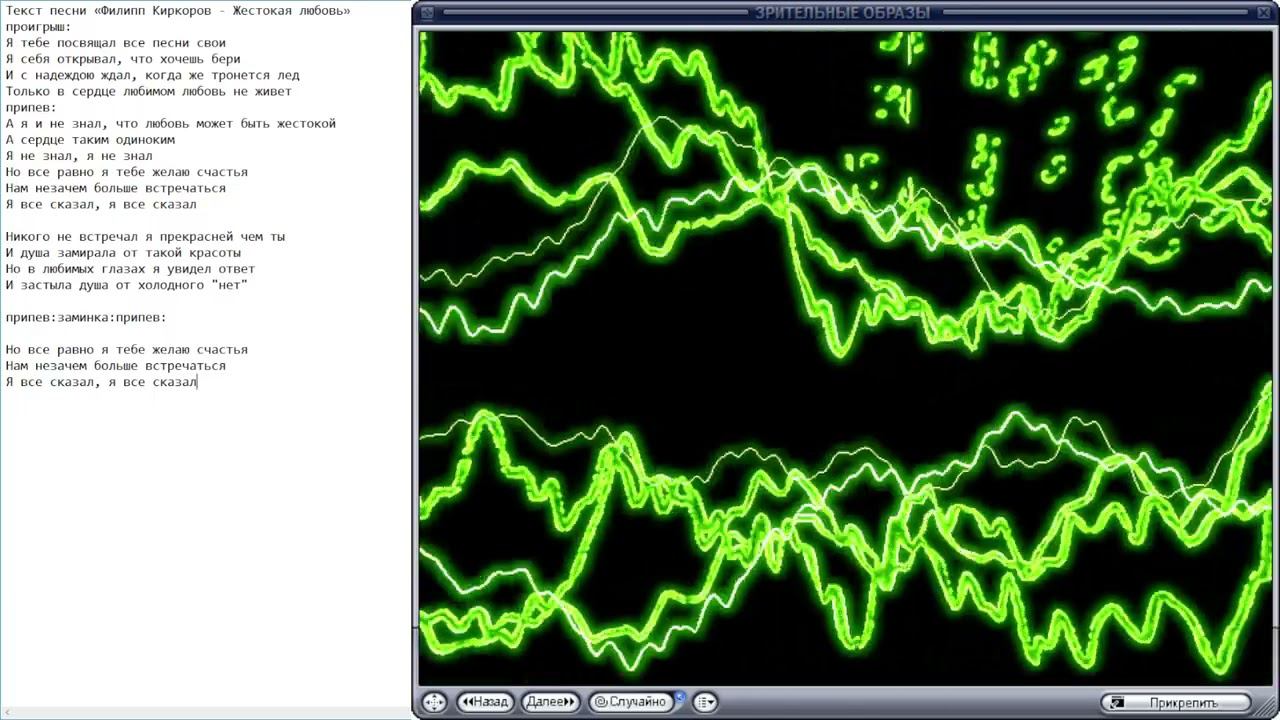Click the window menu icon in the visualizer title bar
This screenshot has width=1280, height=720.
[x=427, y=13]
